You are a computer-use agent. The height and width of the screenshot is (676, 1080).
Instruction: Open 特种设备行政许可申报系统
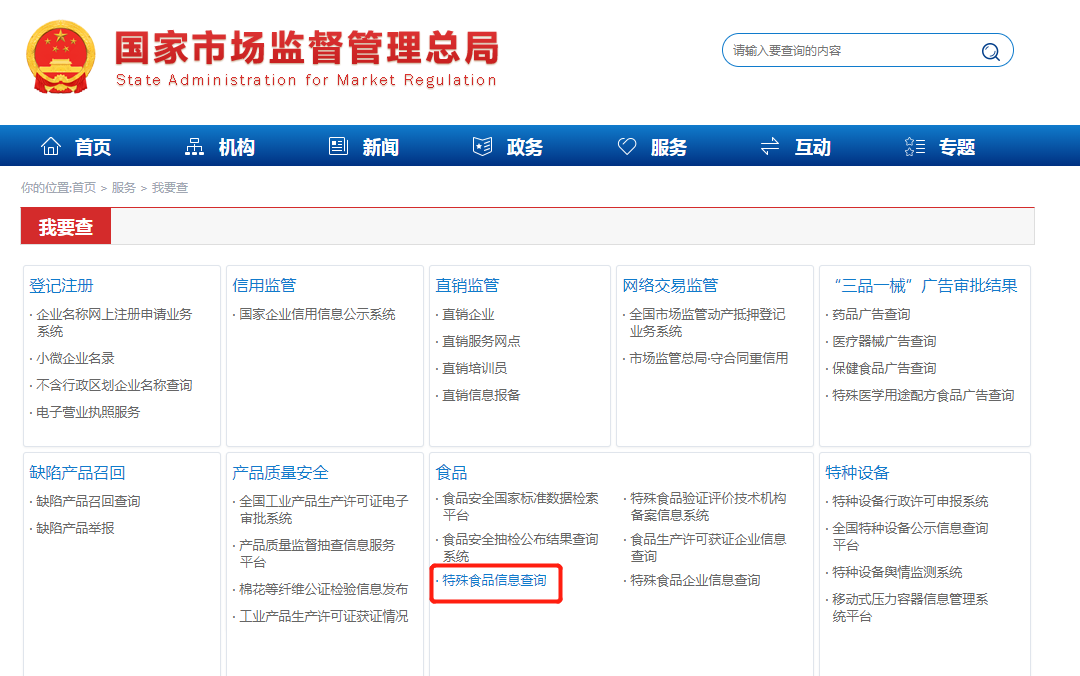pos(910,501)
